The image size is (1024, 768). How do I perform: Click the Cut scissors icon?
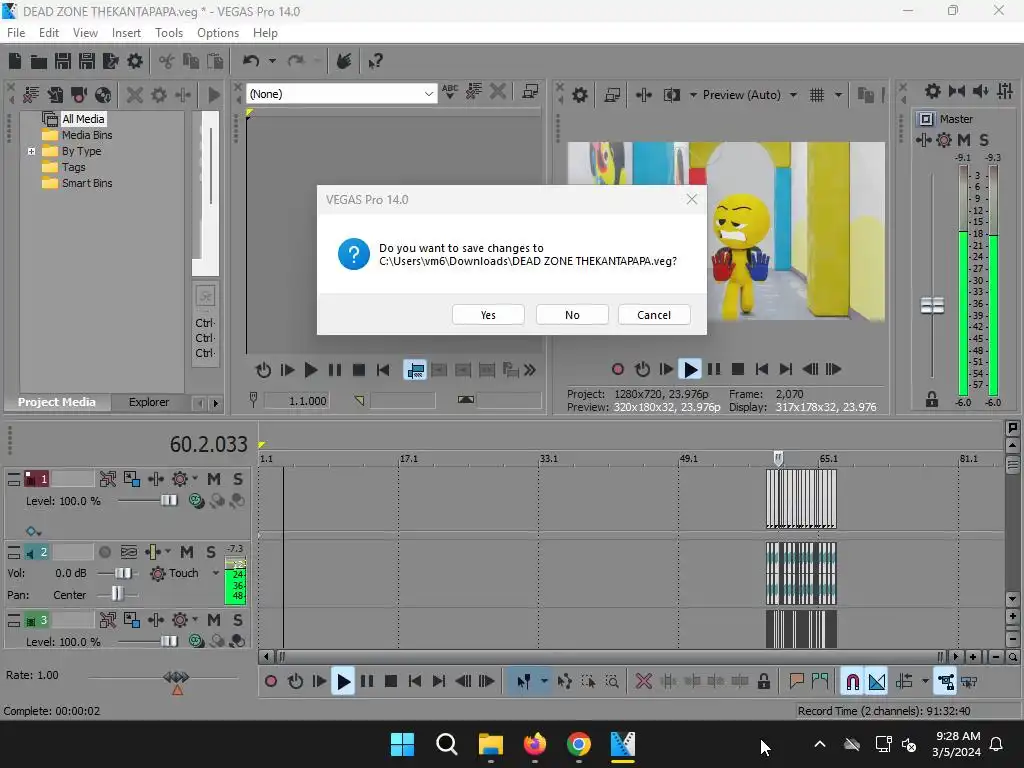pos(167,61)
